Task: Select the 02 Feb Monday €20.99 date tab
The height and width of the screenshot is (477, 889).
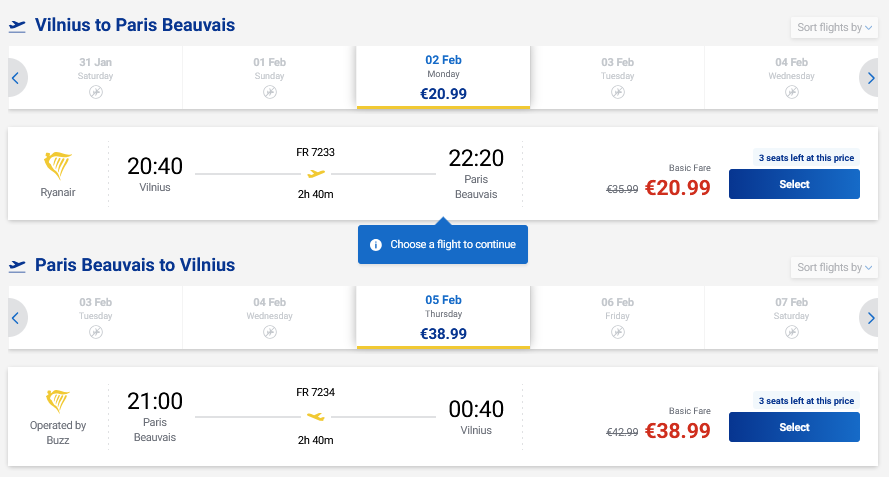Action: (x=443, y=77)
